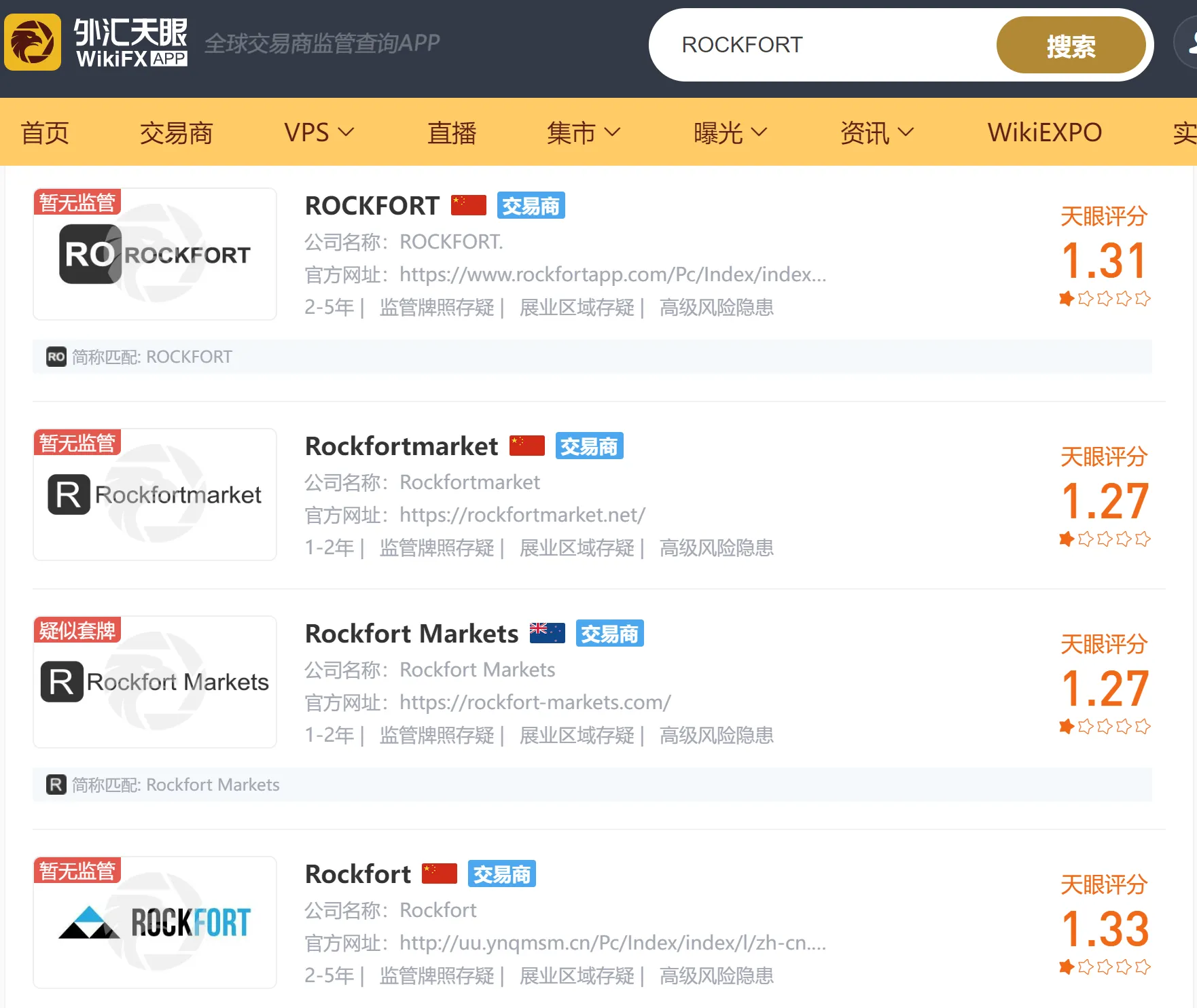
Task: Open the Rockfortmarket logo thumbnail
Action: click(155, 494)
